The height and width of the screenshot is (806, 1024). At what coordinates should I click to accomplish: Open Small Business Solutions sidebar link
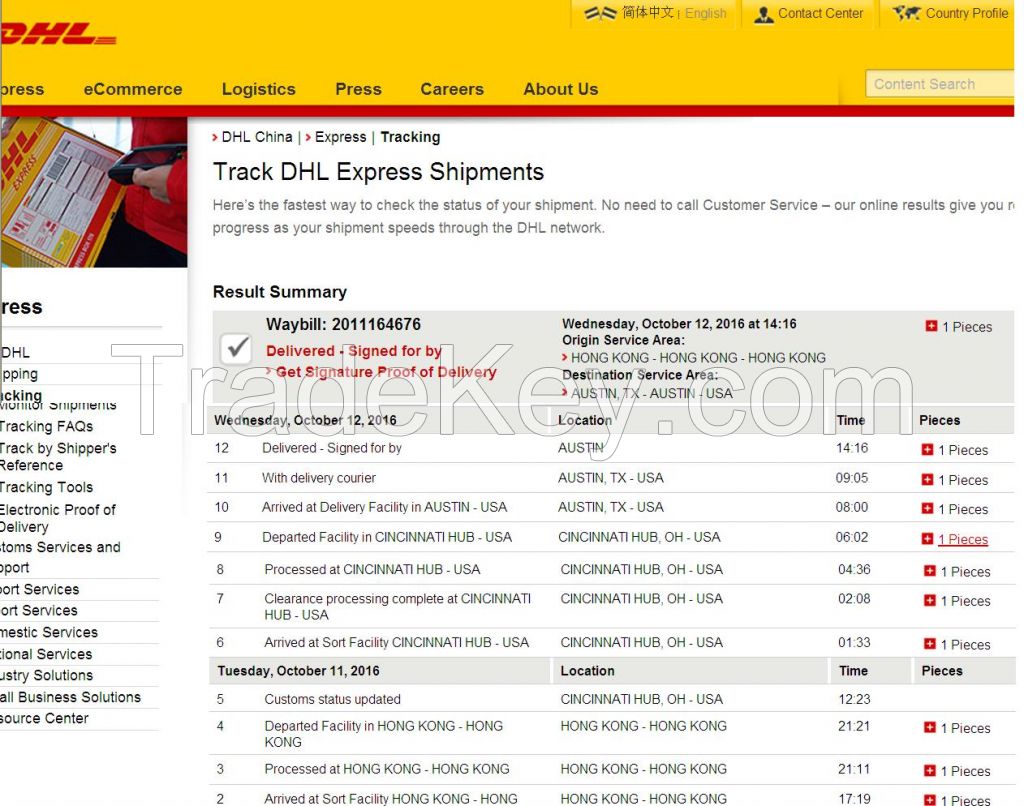[70, 697]
